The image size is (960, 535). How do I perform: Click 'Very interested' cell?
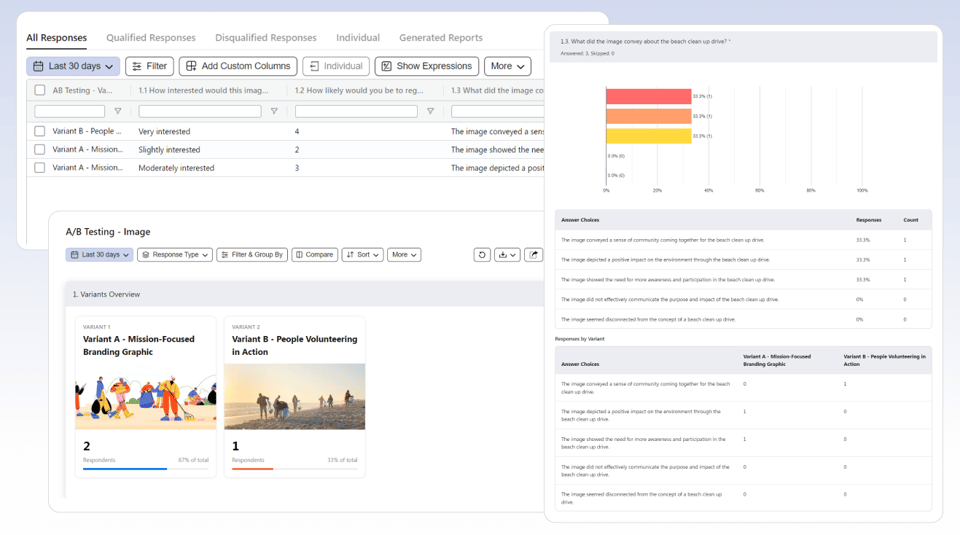point(164,132)
